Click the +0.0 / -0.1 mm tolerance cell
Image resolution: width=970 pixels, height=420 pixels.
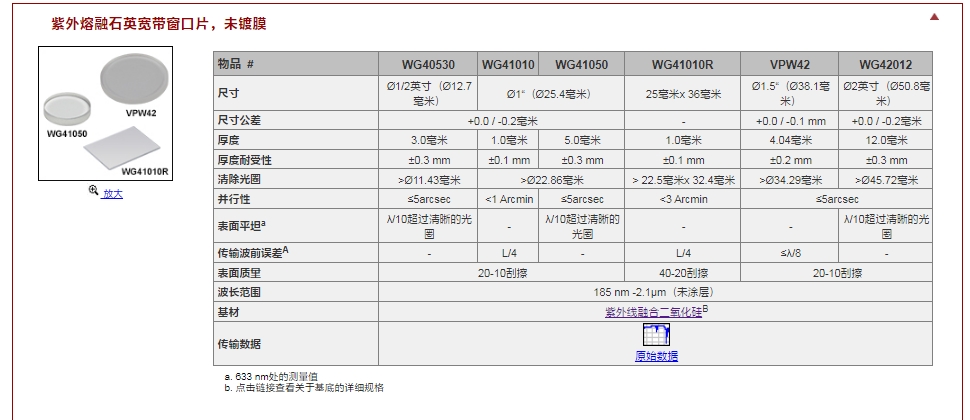pos(789,121)
